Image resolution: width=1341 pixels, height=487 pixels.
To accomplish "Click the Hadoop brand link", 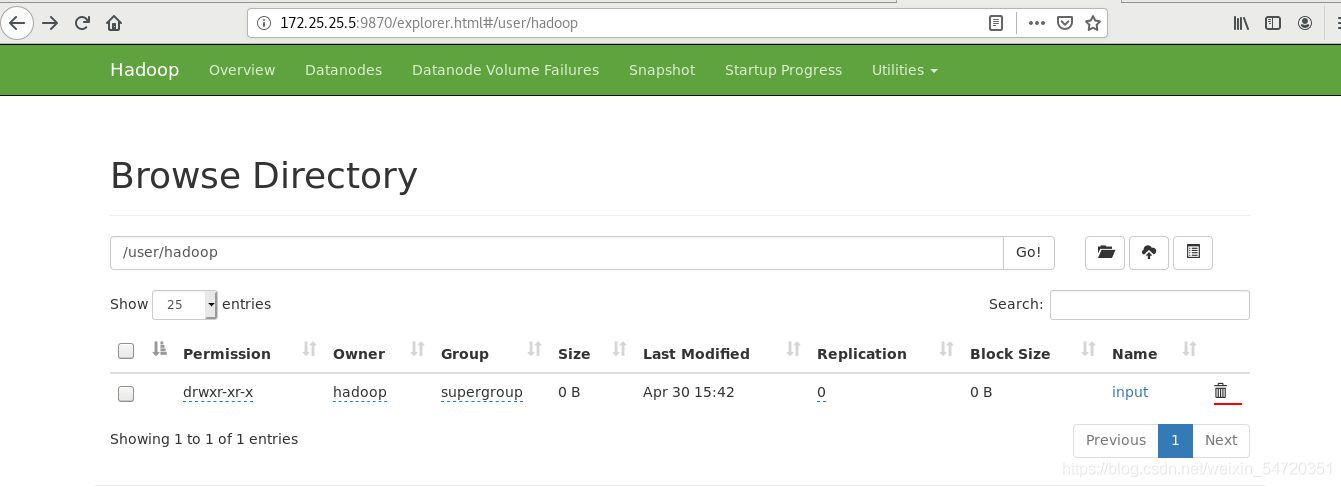I will point(145,70).
